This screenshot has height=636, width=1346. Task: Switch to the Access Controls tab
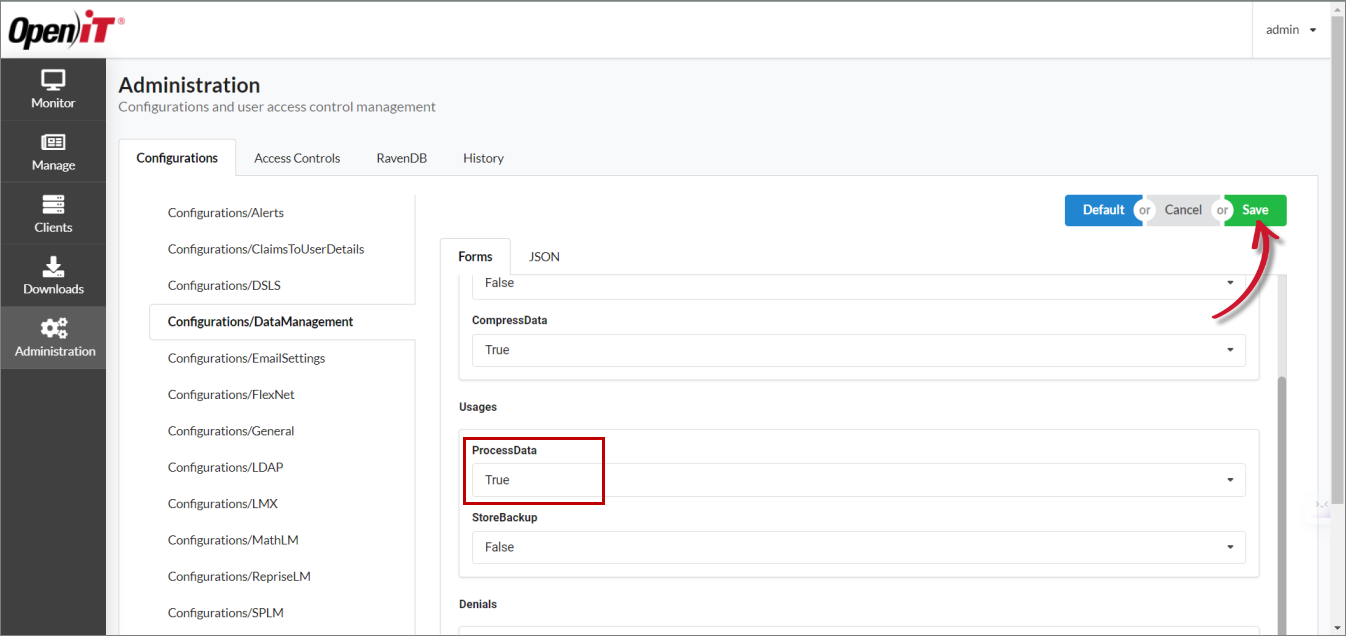(296, 158)
